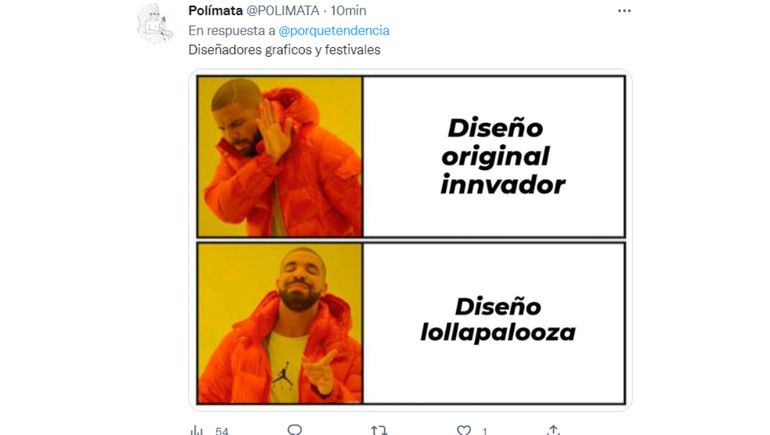This screenshot has height=435, width=770.
Task: Click the Jordan logo on white shirt
Action: [x=283, y=374]
